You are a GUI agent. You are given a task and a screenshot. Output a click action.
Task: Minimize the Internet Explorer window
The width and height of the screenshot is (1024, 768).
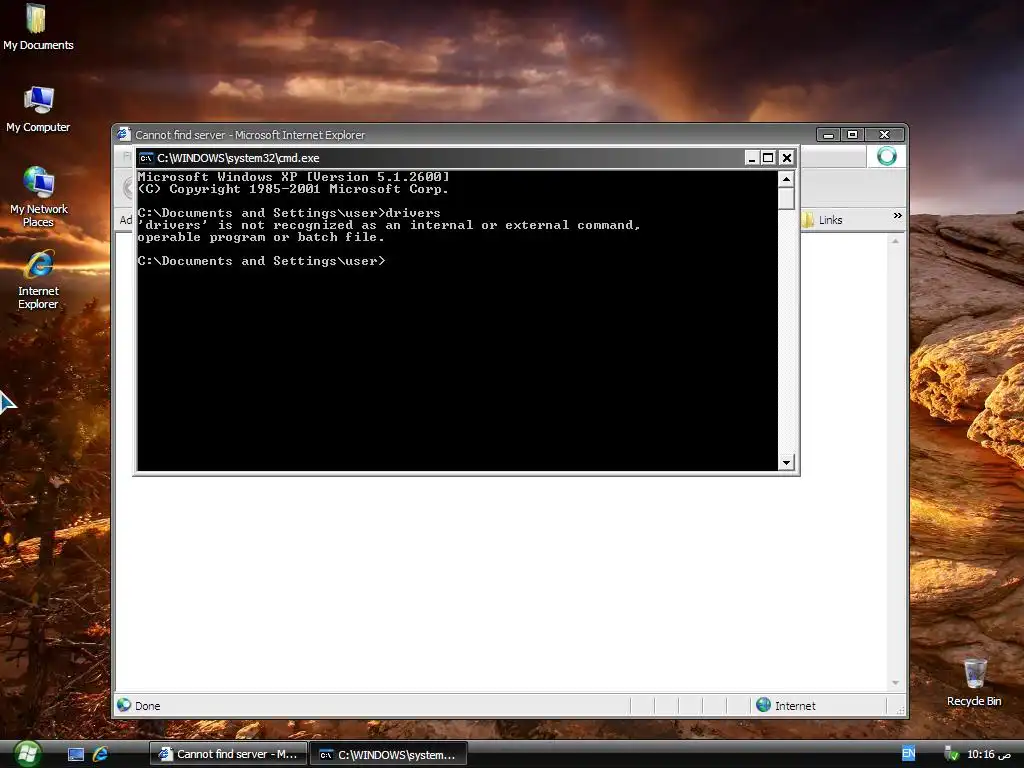[x=828, y=135]
